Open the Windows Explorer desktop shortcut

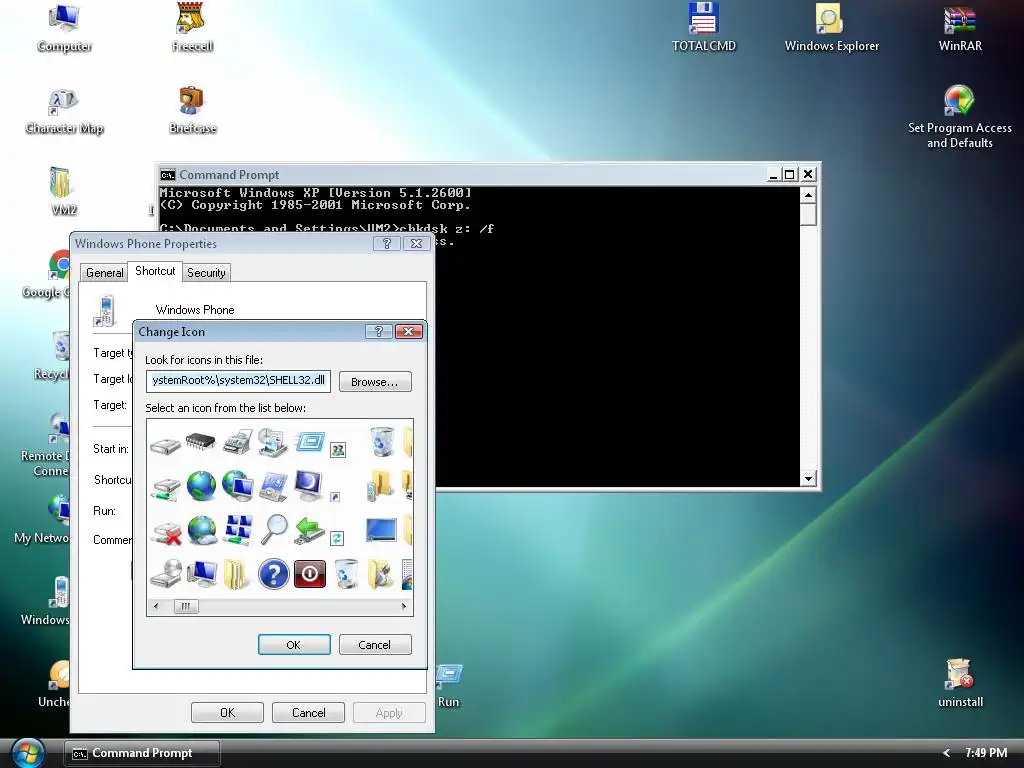[831, 27]
